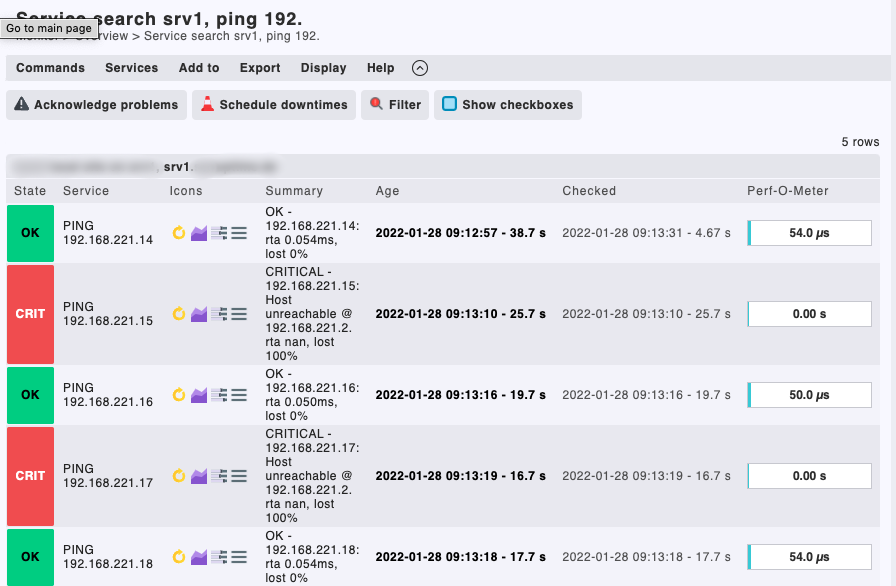Viewport: 896px width, 586px height.
Task: Open action menu icon for PING 192.168.221.17
Action: click(239, 476)
